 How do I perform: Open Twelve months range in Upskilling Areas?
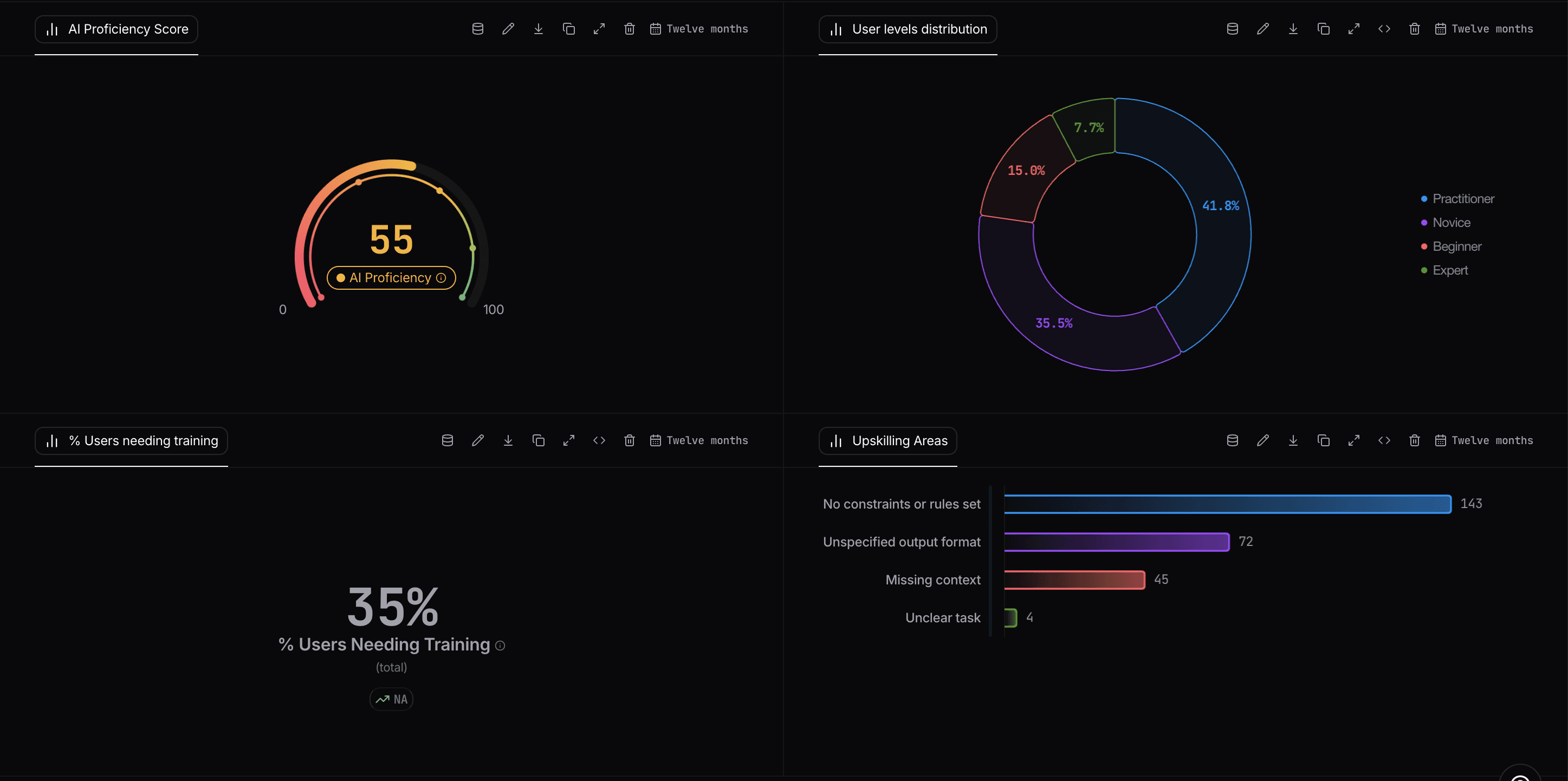click(1484, 440)
